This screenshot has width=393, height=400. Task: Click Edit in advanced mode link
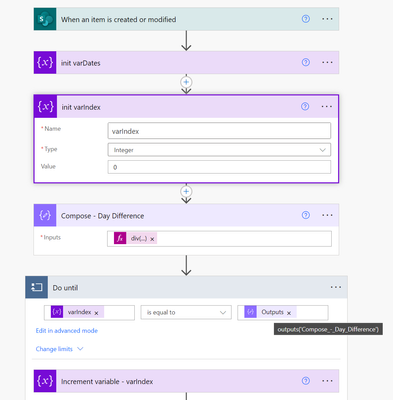coord(67,331)
